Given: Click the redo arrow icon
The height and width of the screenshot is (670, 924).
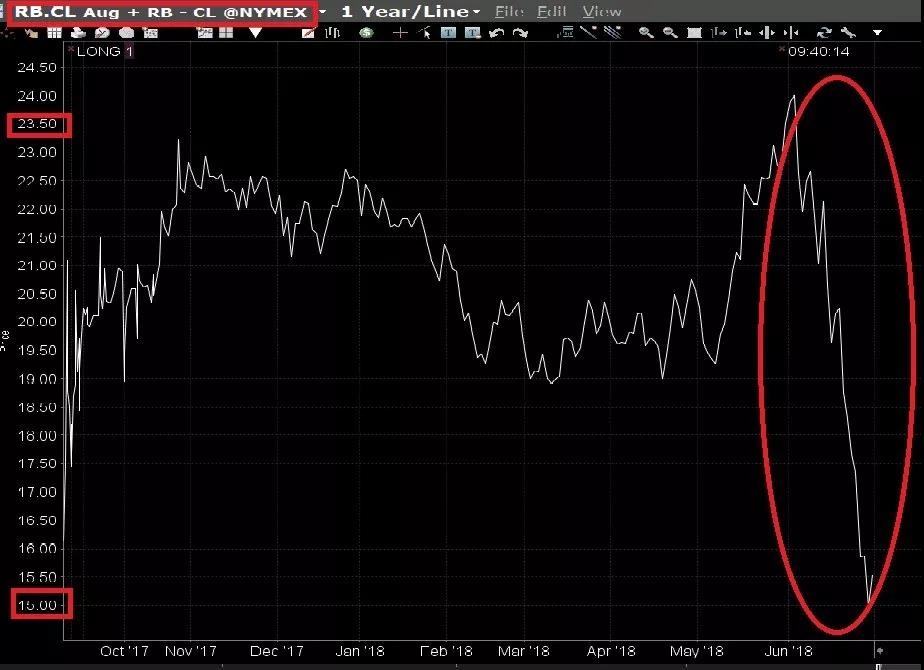Looking at the screenshot, I should [520, 32].
